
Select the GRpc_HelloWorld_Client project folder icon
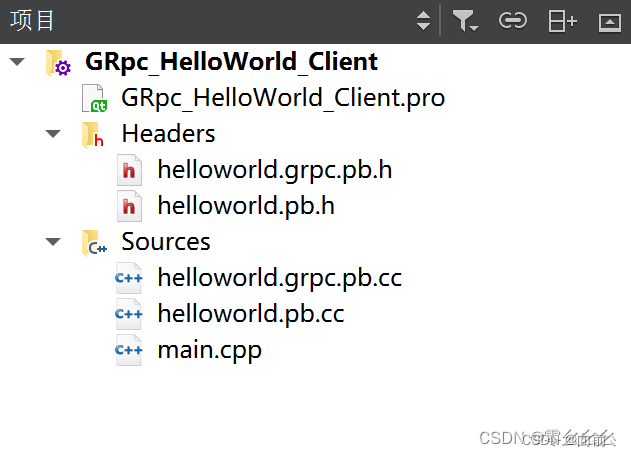click(x=58, y=63)
